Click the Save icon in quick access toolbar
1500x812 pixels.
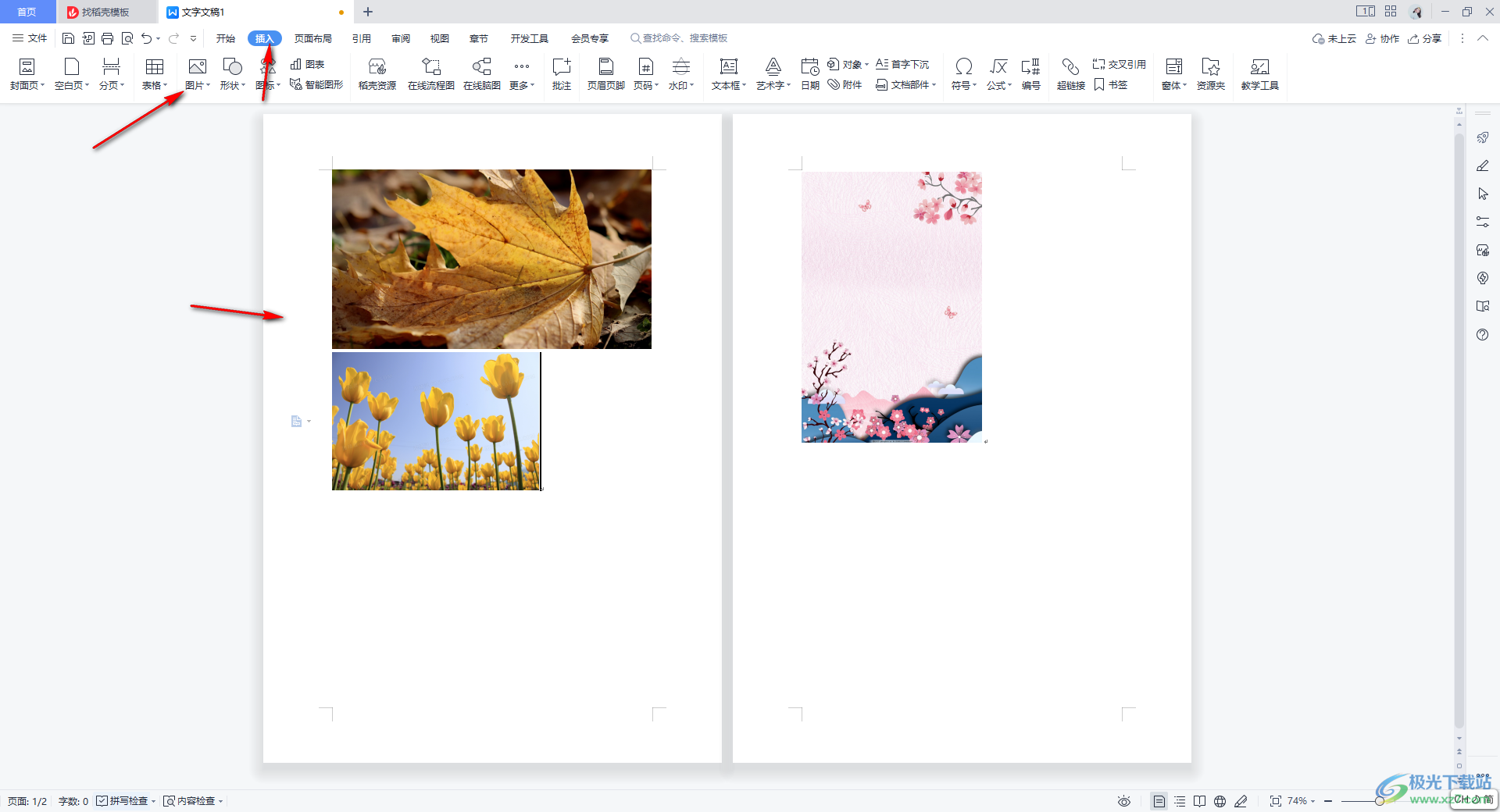[68, 38]
